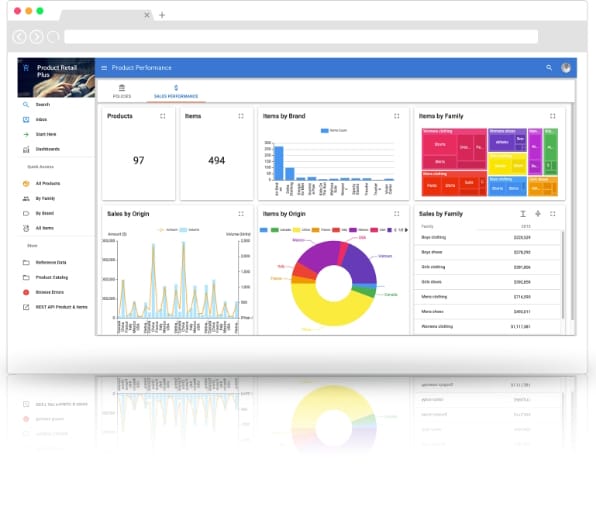Click the By Family people icon

(26, 198)
